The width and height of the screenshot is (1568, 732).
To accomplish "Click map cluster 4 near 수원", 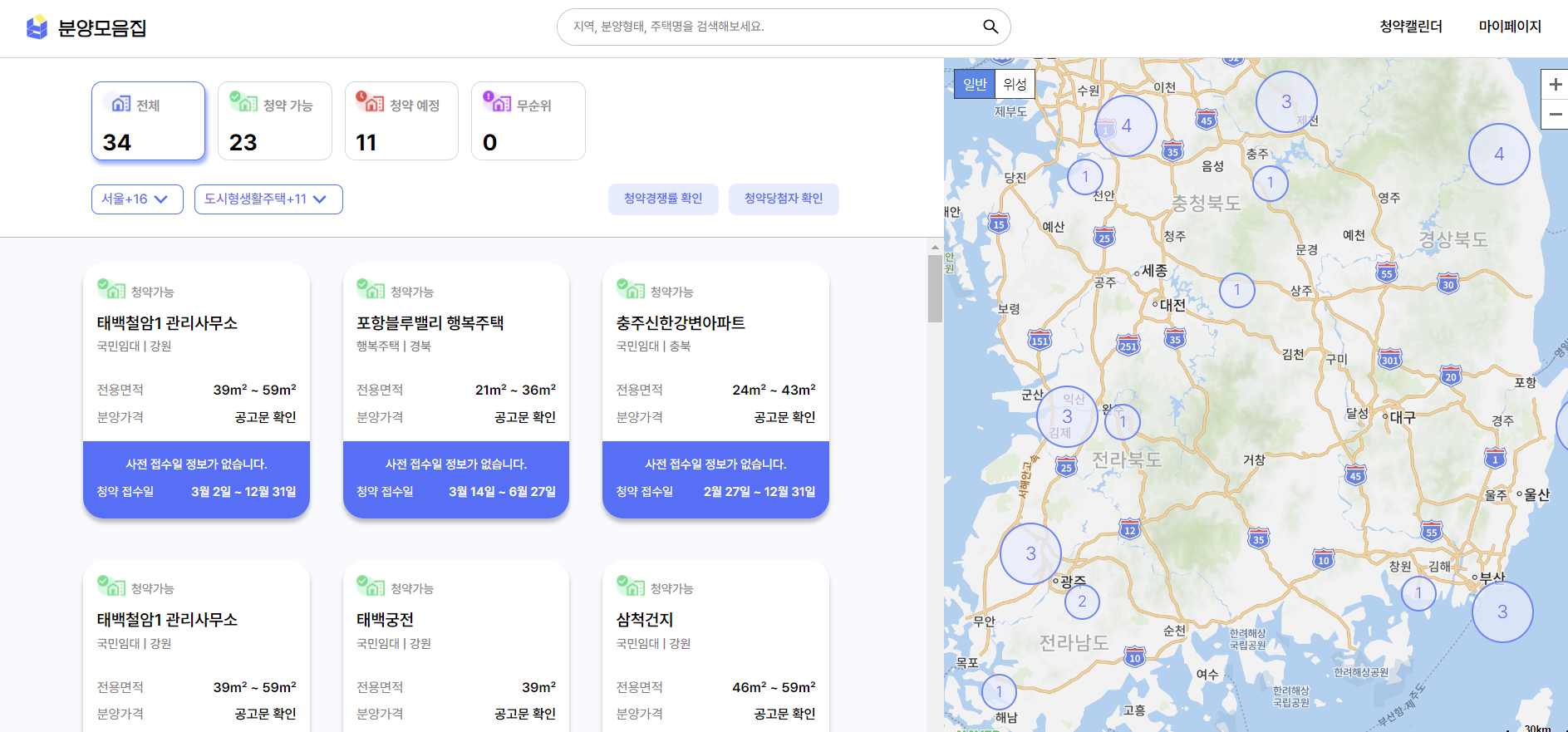I will click(1126, 125).
